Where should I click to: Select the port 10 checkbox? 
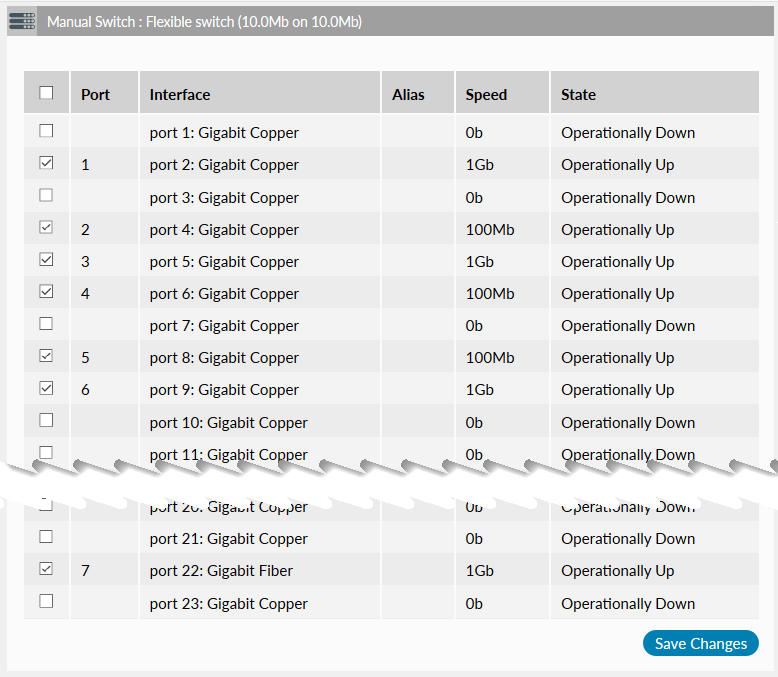coord(46,421)
